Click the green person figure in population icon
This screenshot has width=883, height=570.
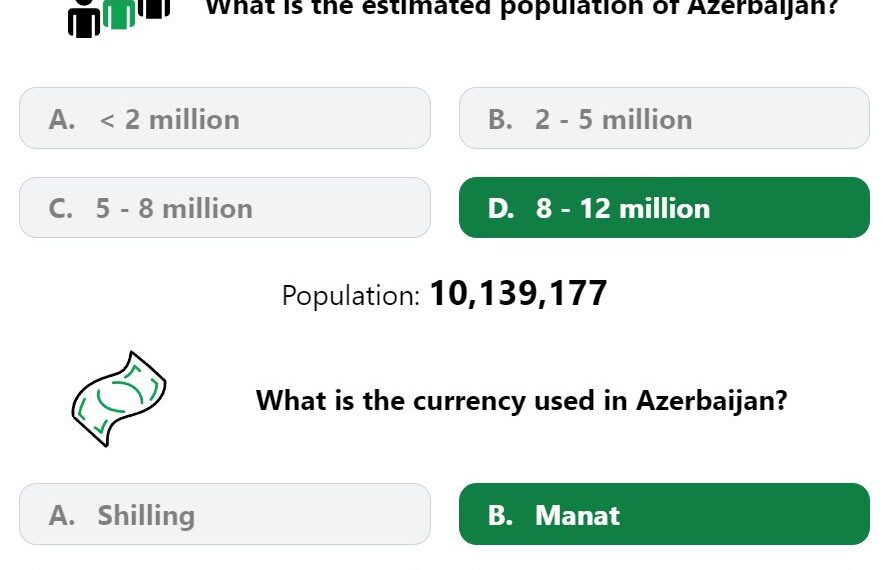click(119, 14)
